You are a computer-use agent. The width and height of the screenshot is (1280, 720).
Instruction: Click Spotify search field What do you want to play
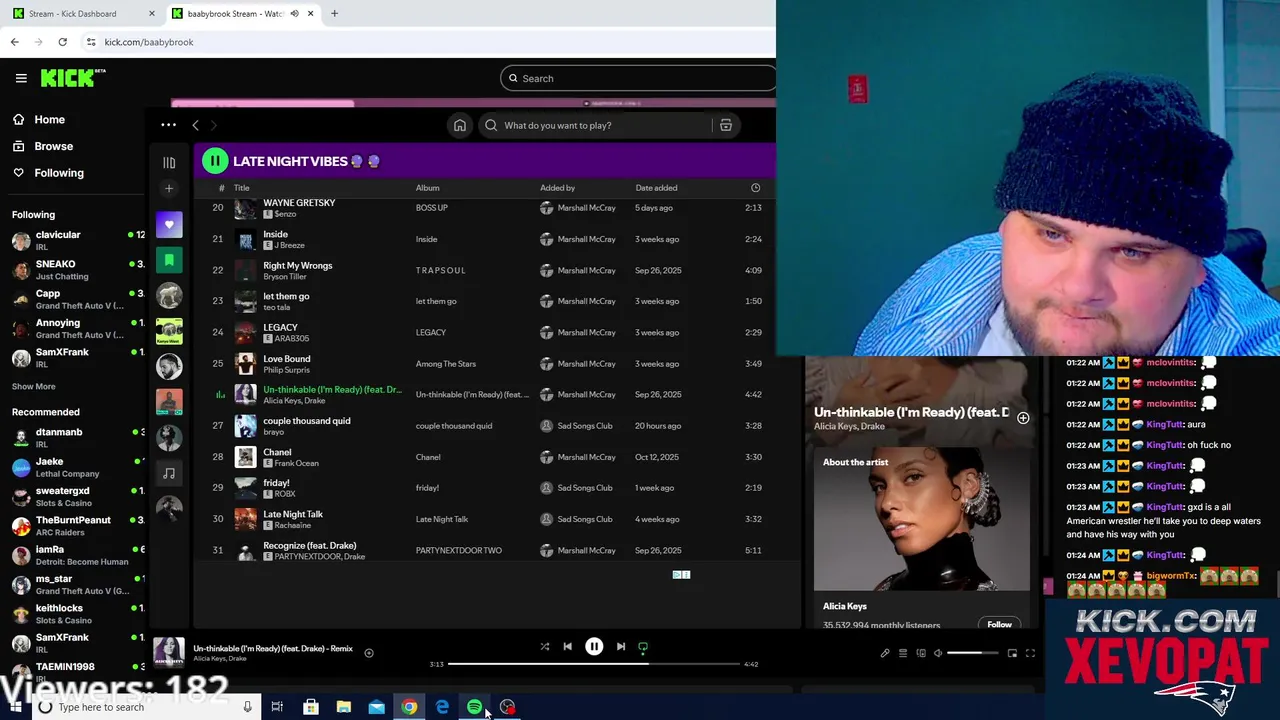pyautogui.click(x=595, y=125)
